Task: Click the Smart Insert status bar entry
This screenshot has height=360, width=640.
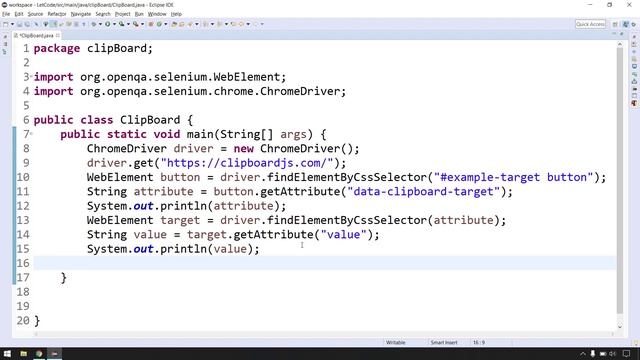Action: [x=444, y=342]
